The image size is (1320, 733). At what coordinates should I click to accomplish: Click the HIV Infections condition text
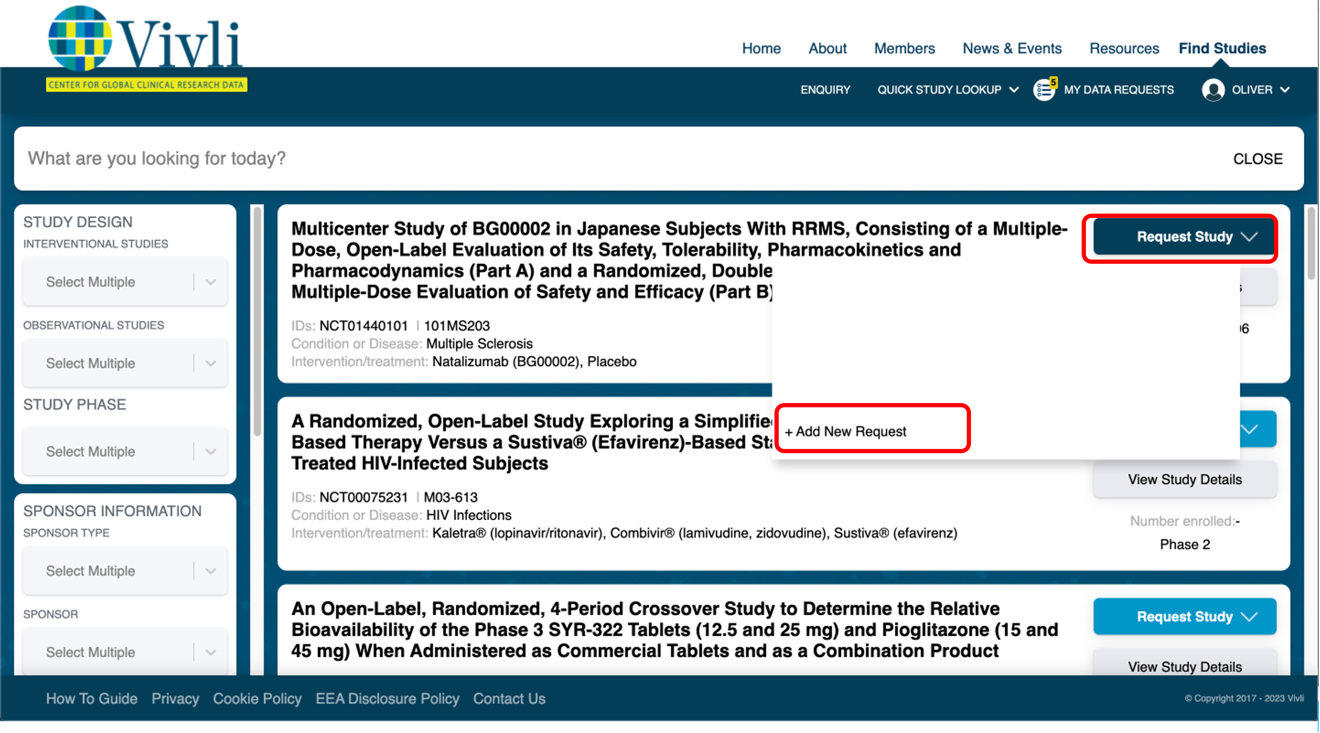click(x=469, y=515)
